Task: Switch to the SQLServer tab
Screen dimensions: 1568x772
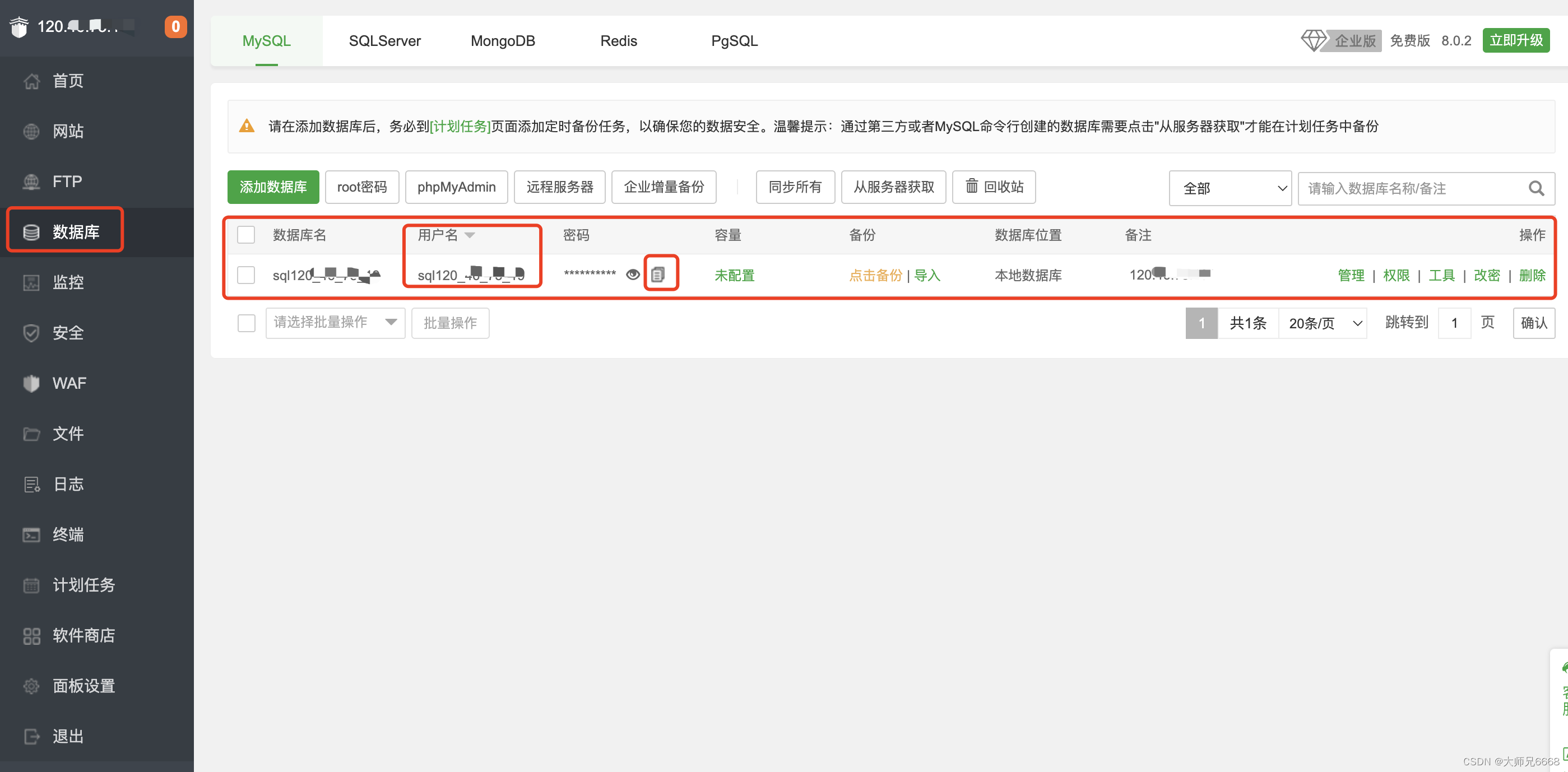Action: (384, 41)
